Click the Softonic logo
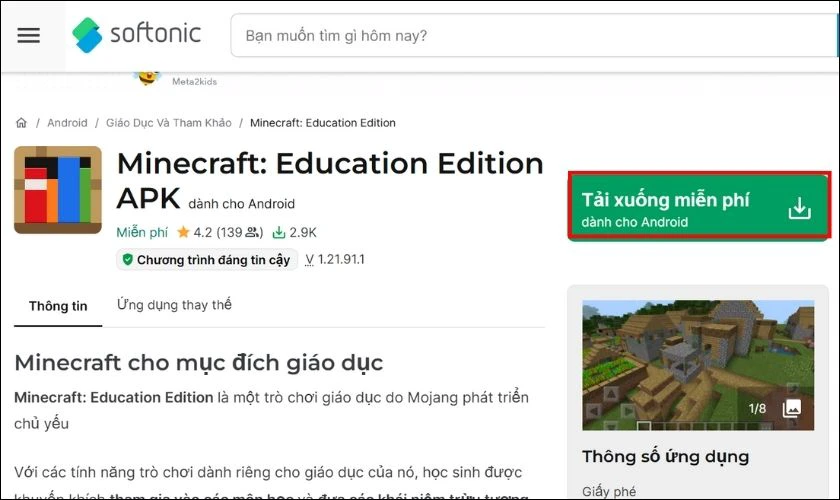 click(x=137, y=34)
